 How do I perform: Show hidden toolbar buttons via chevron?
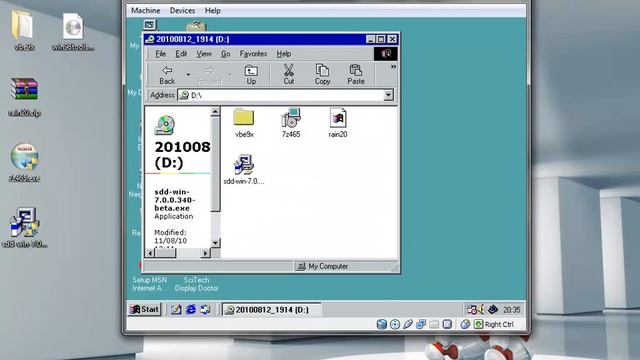tap(393, 67)
